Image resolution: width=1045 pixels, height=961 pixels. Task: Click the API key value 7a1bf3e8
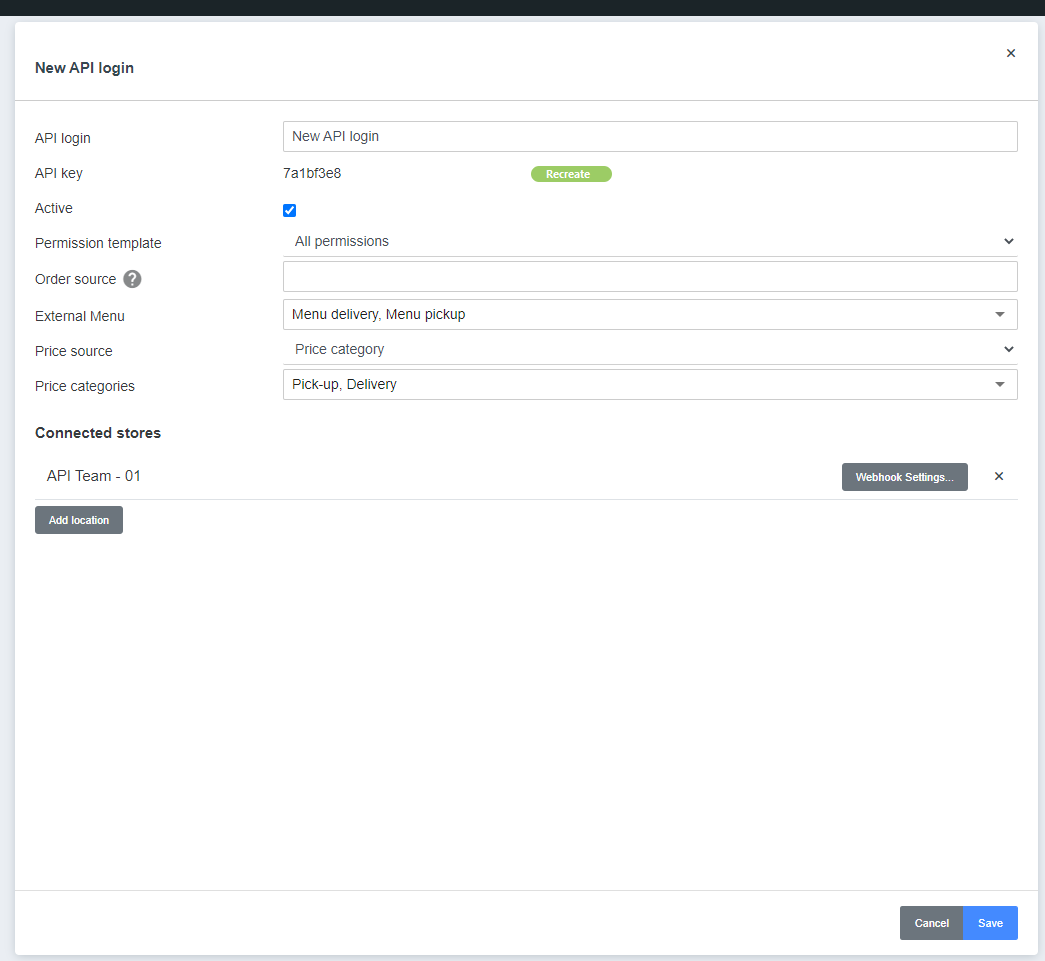312,173
